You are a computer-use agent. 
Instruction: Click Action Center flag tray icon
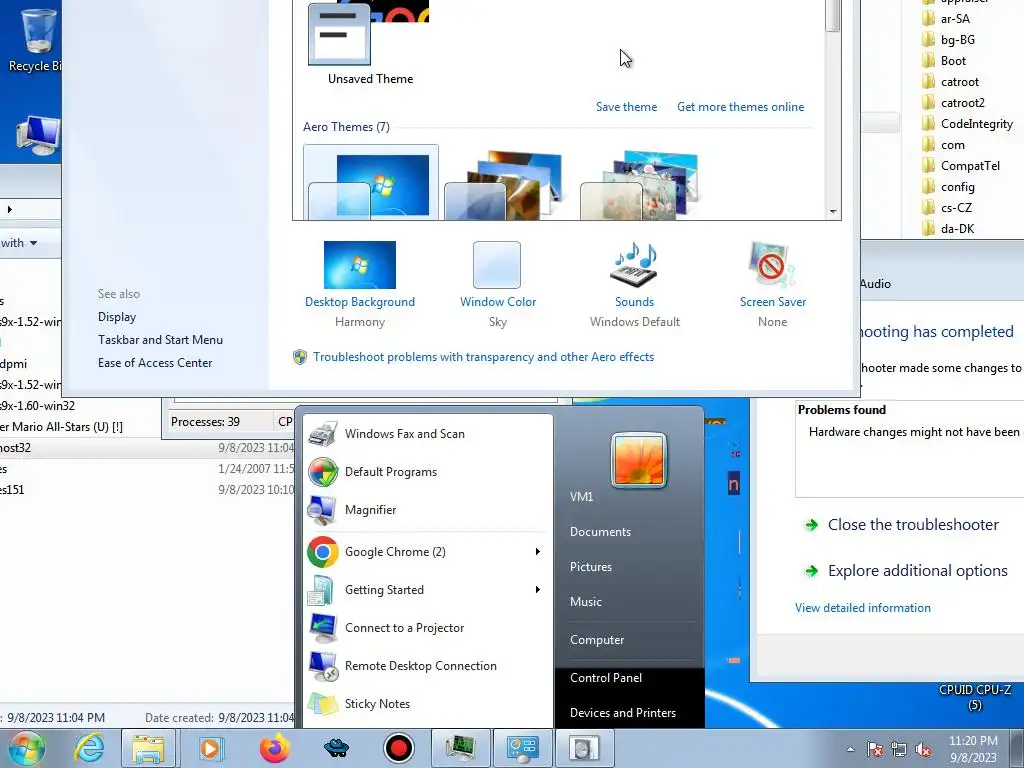coord(875,749)
